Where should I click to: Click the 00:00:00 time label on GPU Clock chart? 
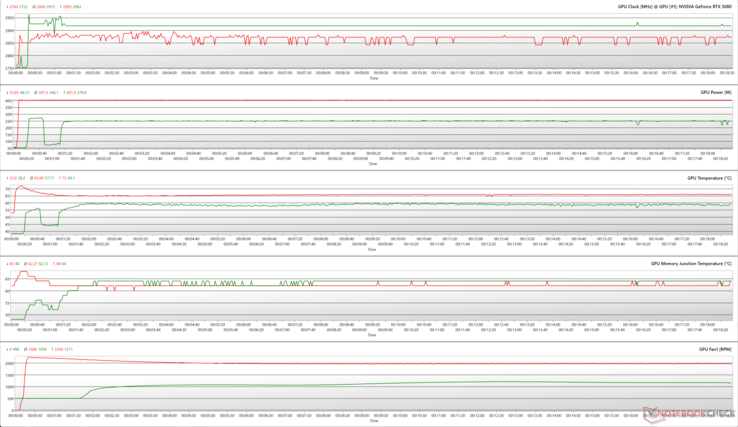(16, 72)
